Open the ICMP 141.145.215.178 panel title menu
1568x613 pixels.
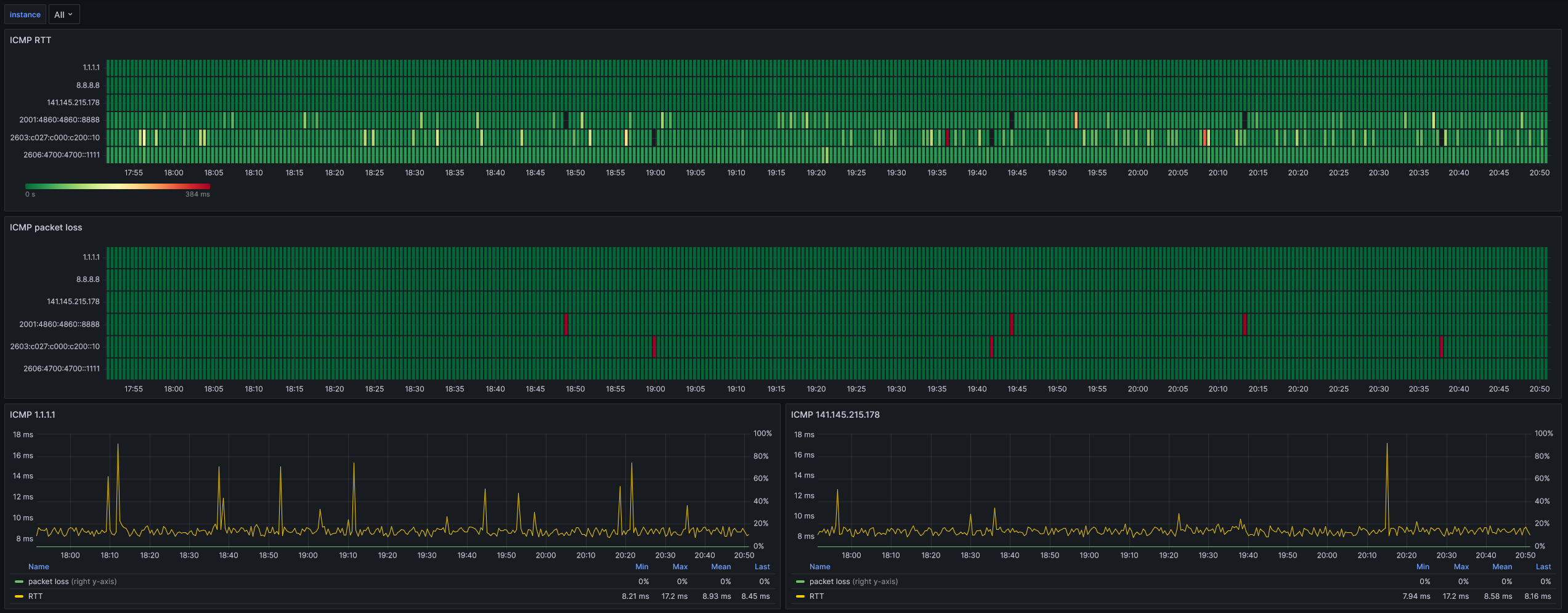(x=835, y=415)
